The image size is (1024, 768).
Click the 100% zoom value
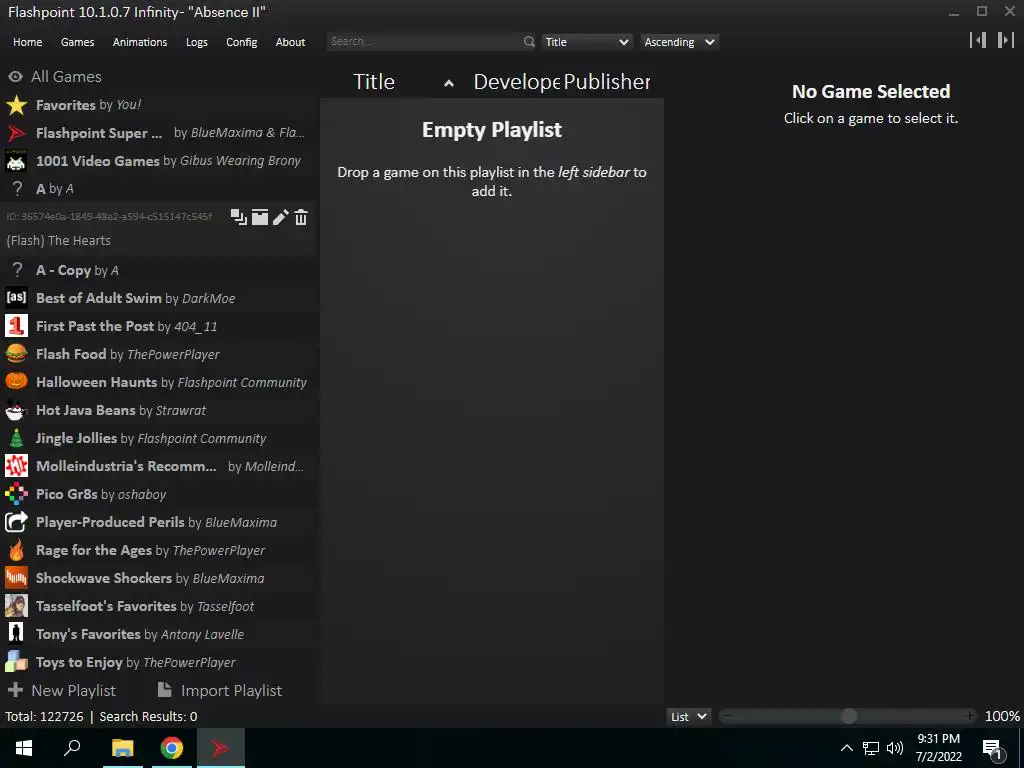click(1002, 716)
